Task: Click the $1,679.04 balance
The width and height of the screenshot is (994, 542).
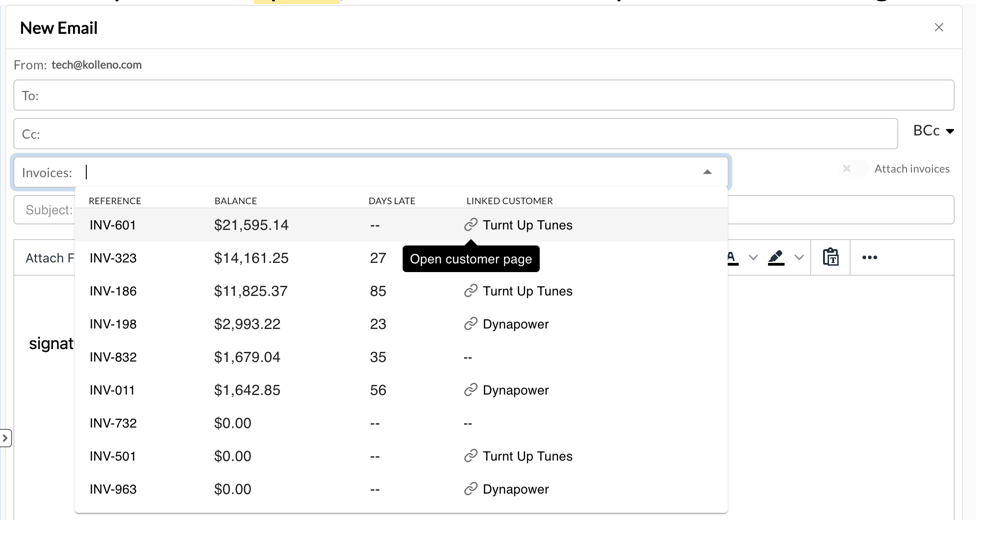Action: (x=247, y=357)
